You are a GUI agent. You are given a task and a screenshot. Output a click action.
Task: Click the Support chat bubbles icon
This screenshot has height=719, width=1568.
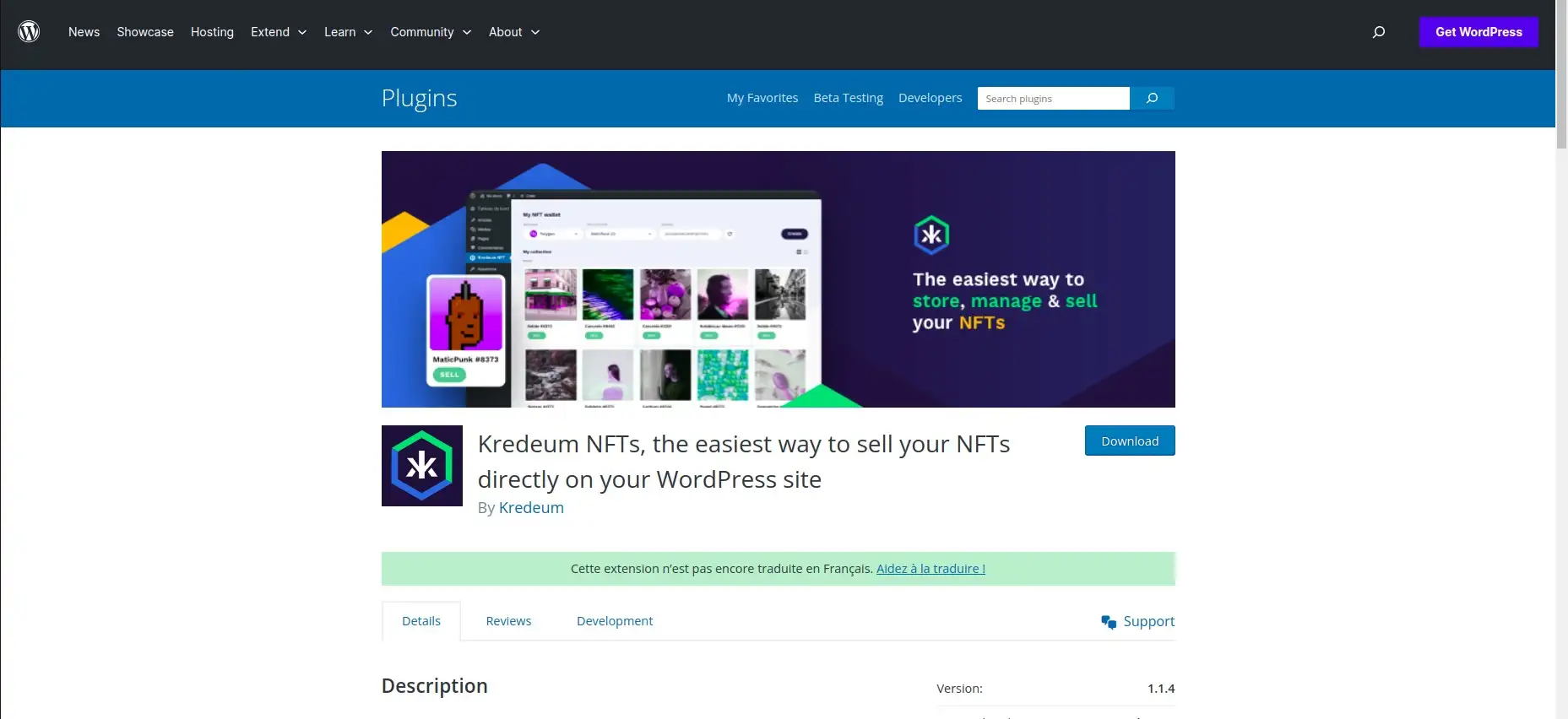[1109, 622]
